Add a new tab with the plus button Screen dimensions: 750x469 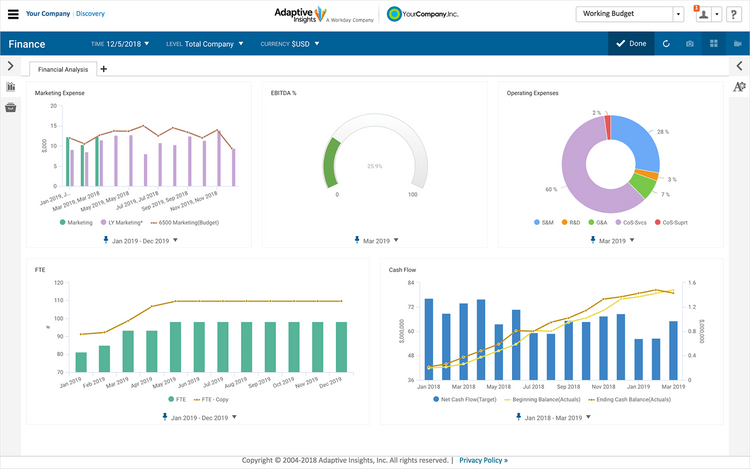tap(104, 69)
